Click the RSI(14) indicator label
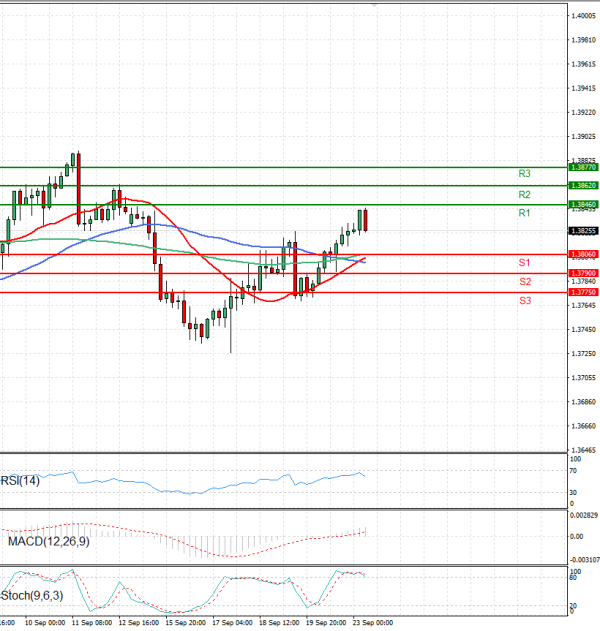This screenshot has height=631, width=600. [20, 480]
